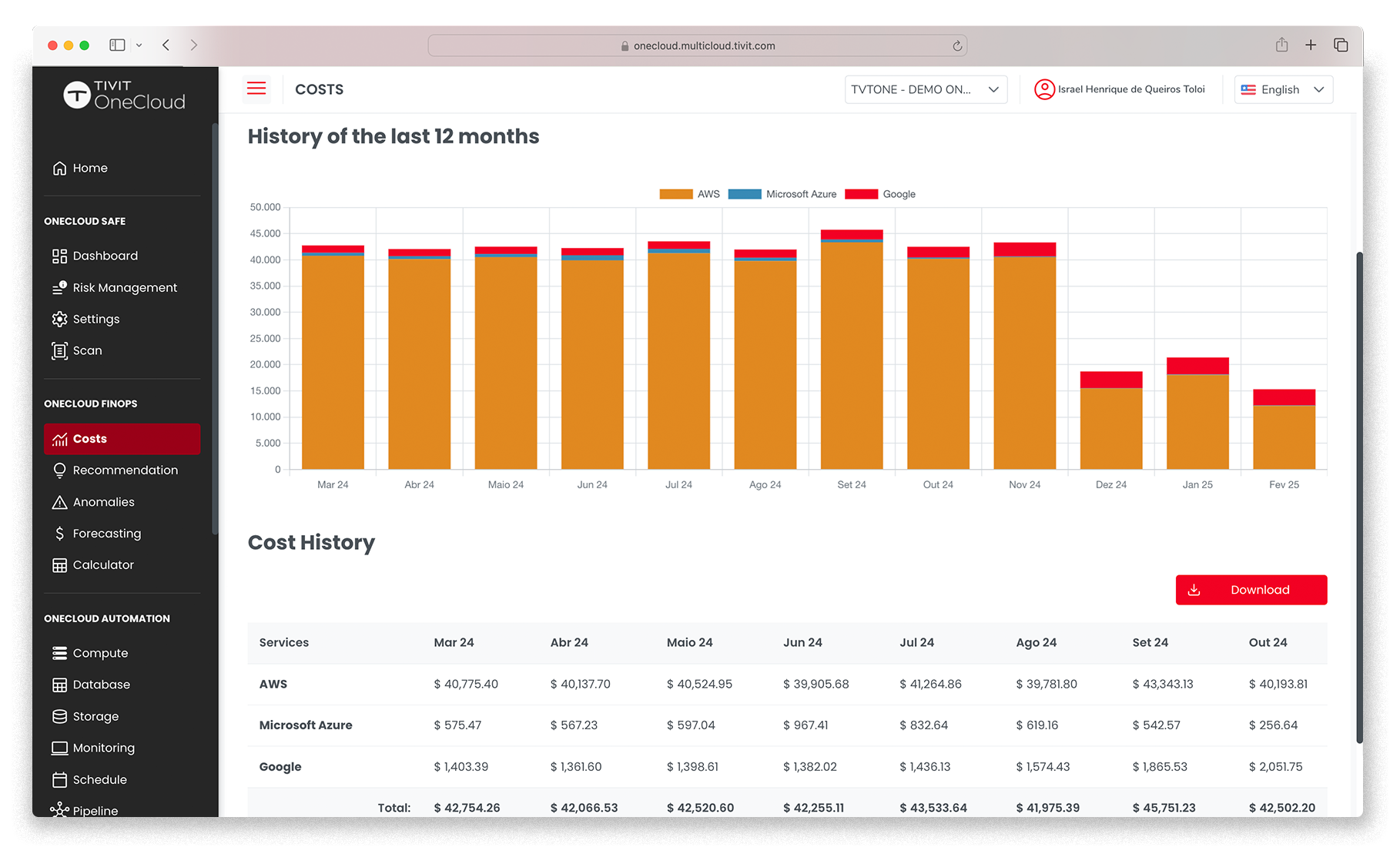Click the Anomalies warning triangle icon
Image resolution: width=1400 pixels, height=864 pixels.
(x=59, y=502)
